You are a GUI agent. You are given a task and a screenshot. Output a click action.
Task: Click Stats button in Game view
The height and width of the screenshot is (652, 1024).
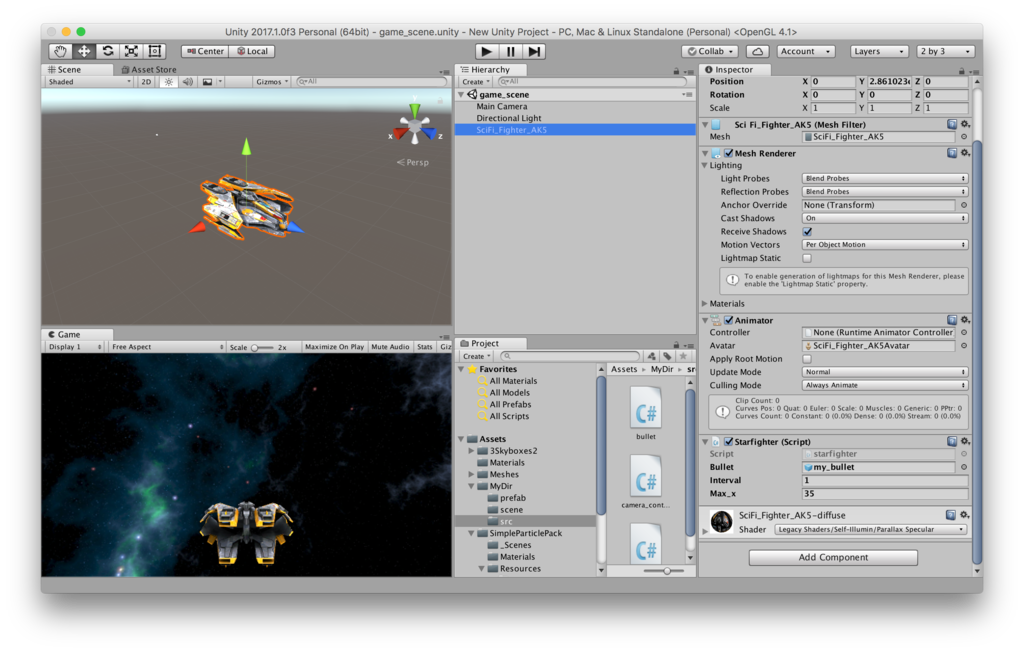(x=424, y=347)
